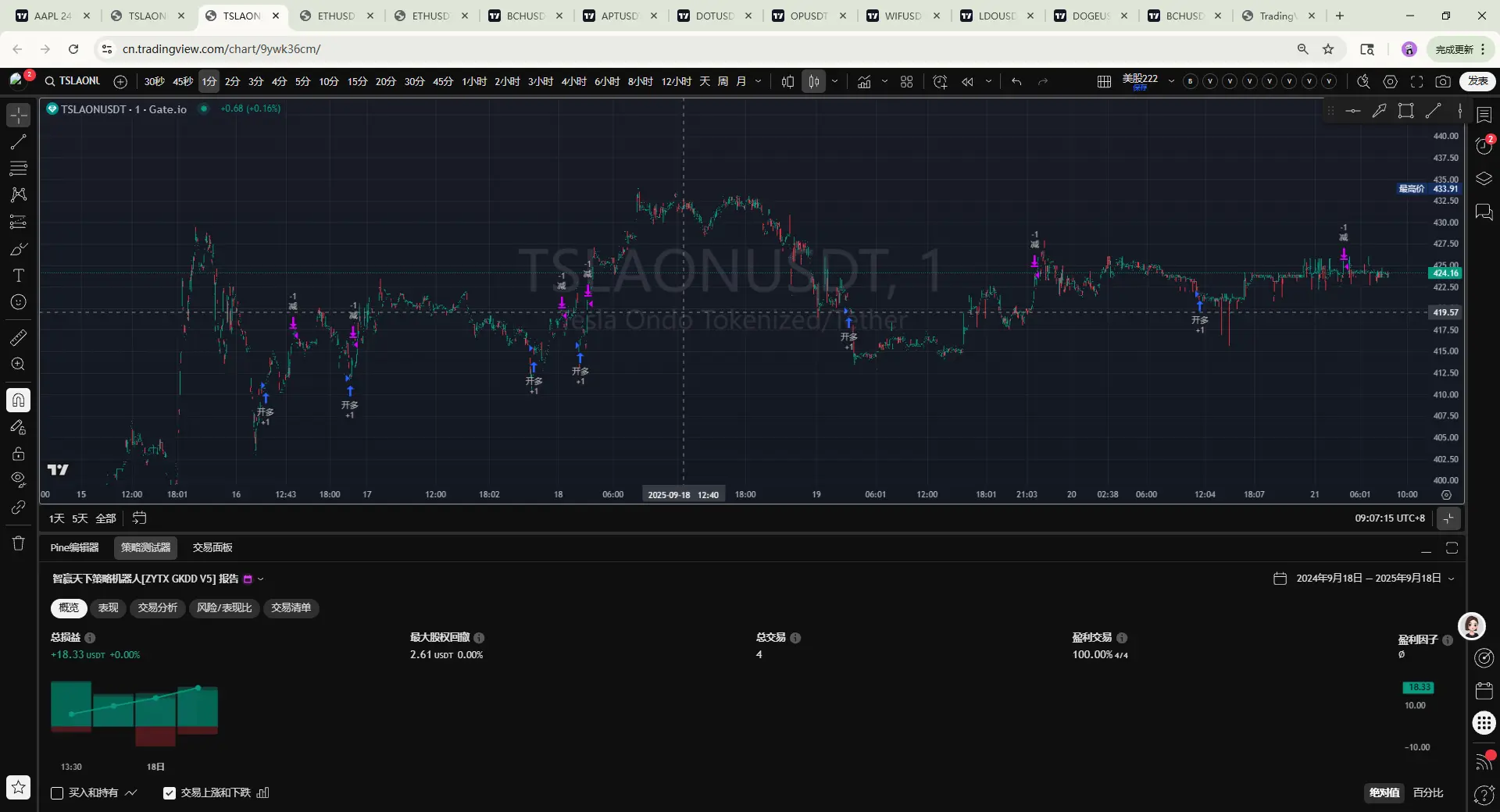Create an alert with clock icon

[940, 81]
